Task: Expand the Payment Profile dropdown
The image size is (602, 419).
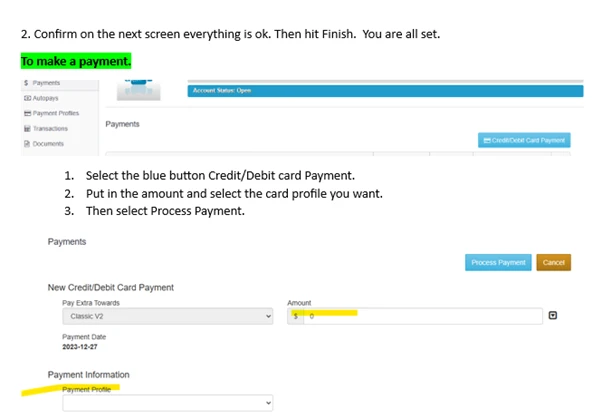Action: 167,403
